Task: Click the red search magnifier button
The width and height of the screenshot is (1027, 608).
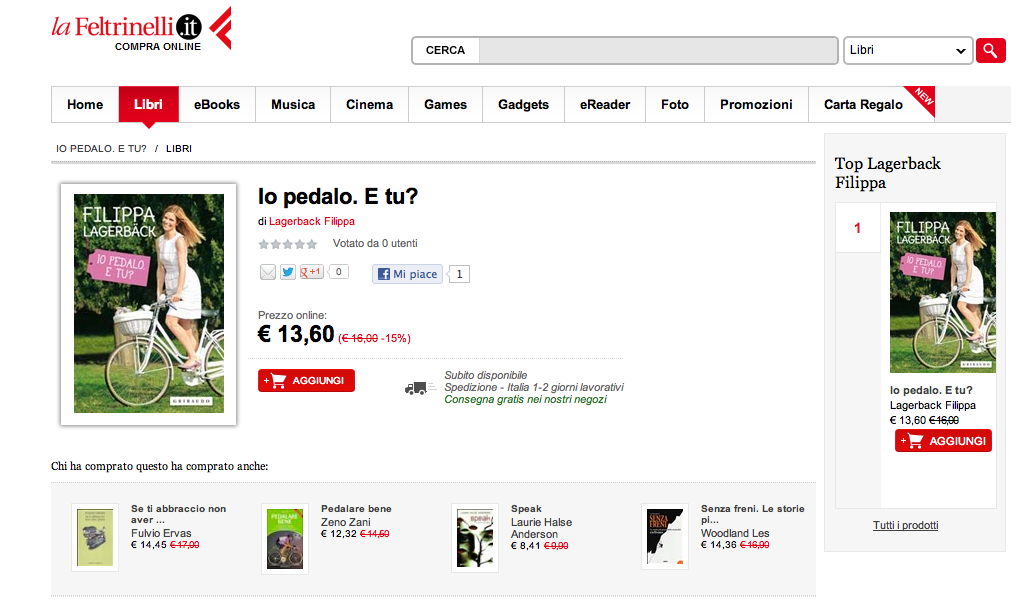Action: (990, 50)
